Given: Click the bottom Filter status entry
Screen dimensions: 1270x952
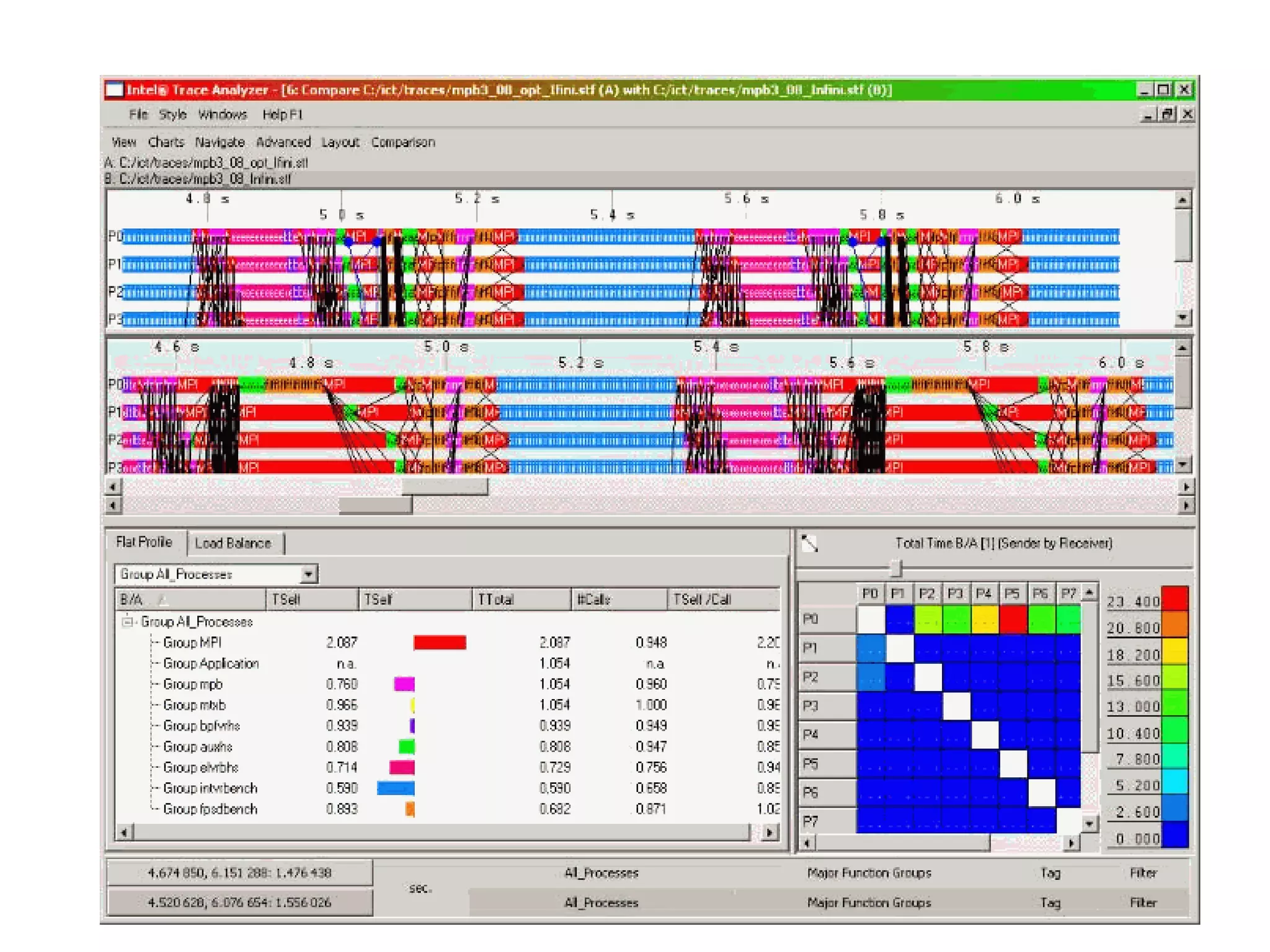Looking at the screenshot, I should point(1143,902).
